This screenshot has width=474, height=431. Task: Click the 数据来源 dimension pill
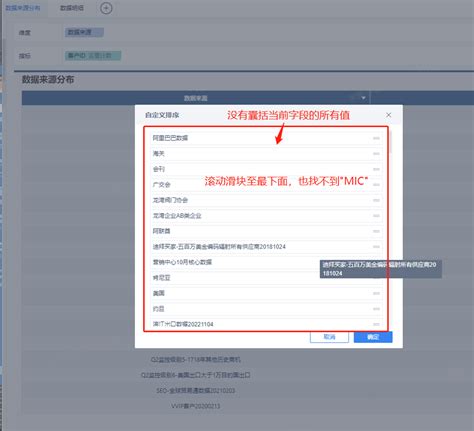pos(84,32)
